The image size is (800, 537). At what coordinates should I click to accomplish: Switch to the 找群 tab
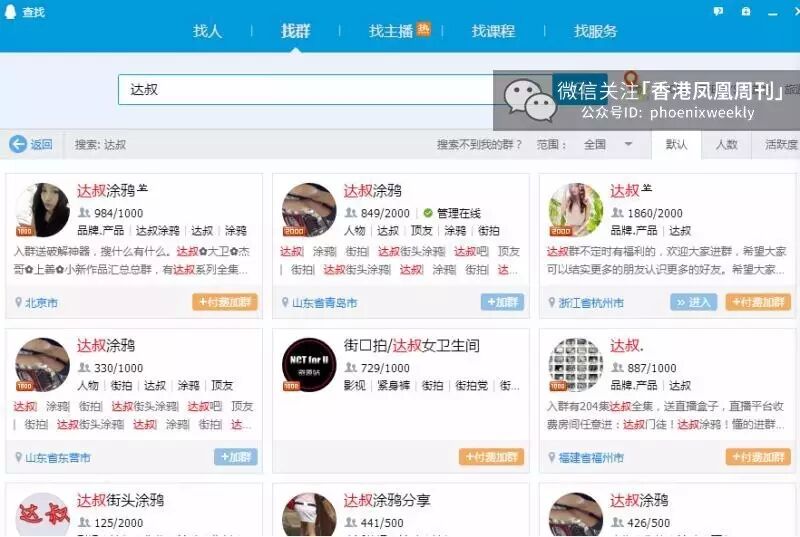[295, 31]
